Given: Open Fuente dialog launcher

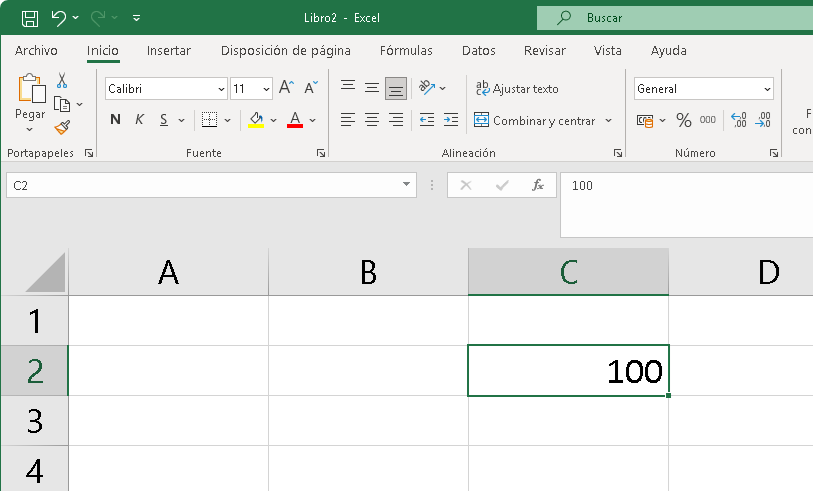Looking at the screenshot, I should [x=321, y=153].
